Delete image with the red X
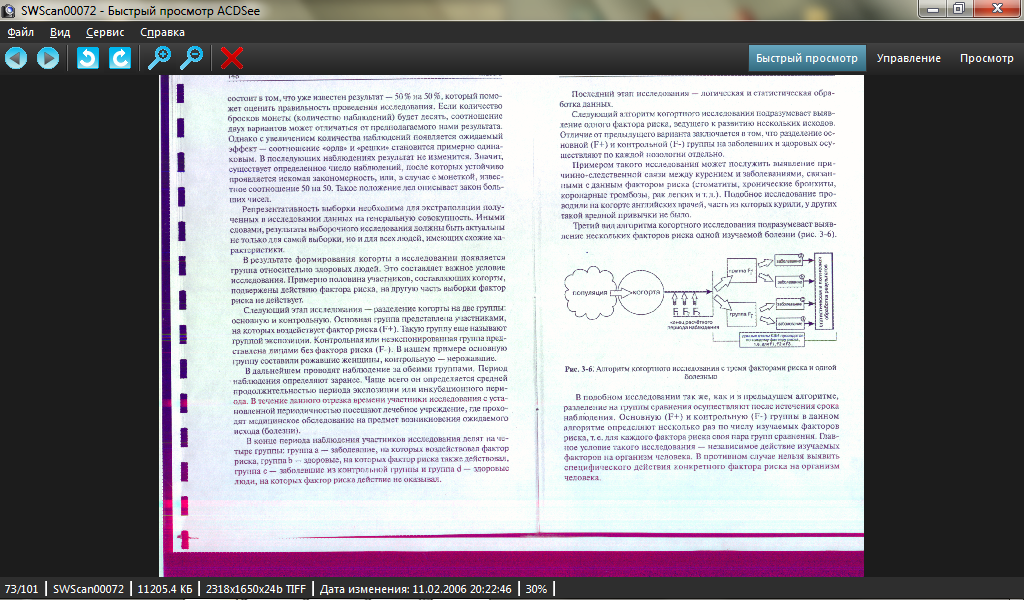Image resolution: width=1024 pixels, height=600 pixels. [x=232, y=58]
